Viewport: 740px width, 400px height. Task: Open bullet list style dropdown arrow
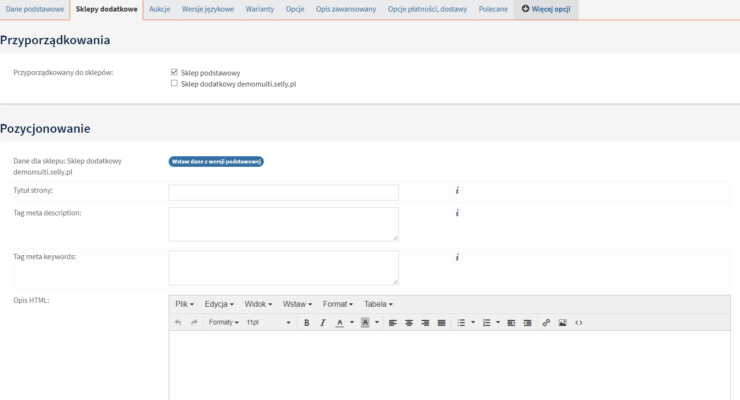472,323
